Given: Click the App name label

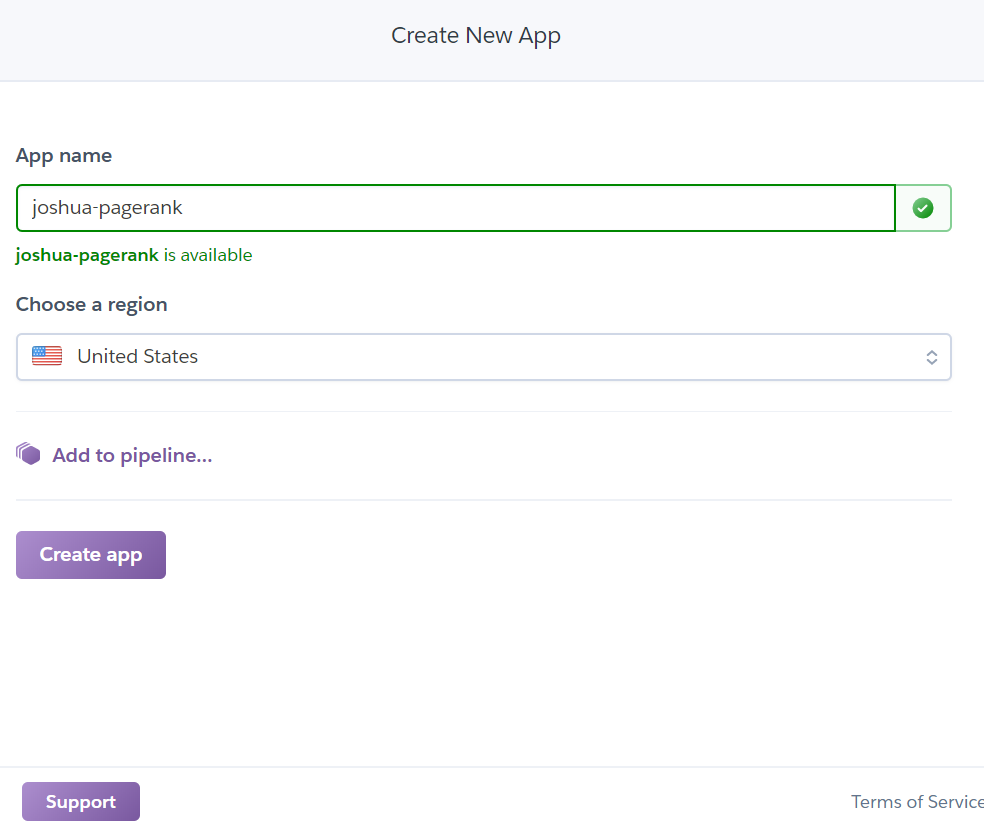Looking at the screenshot, I should click(64, 156).
